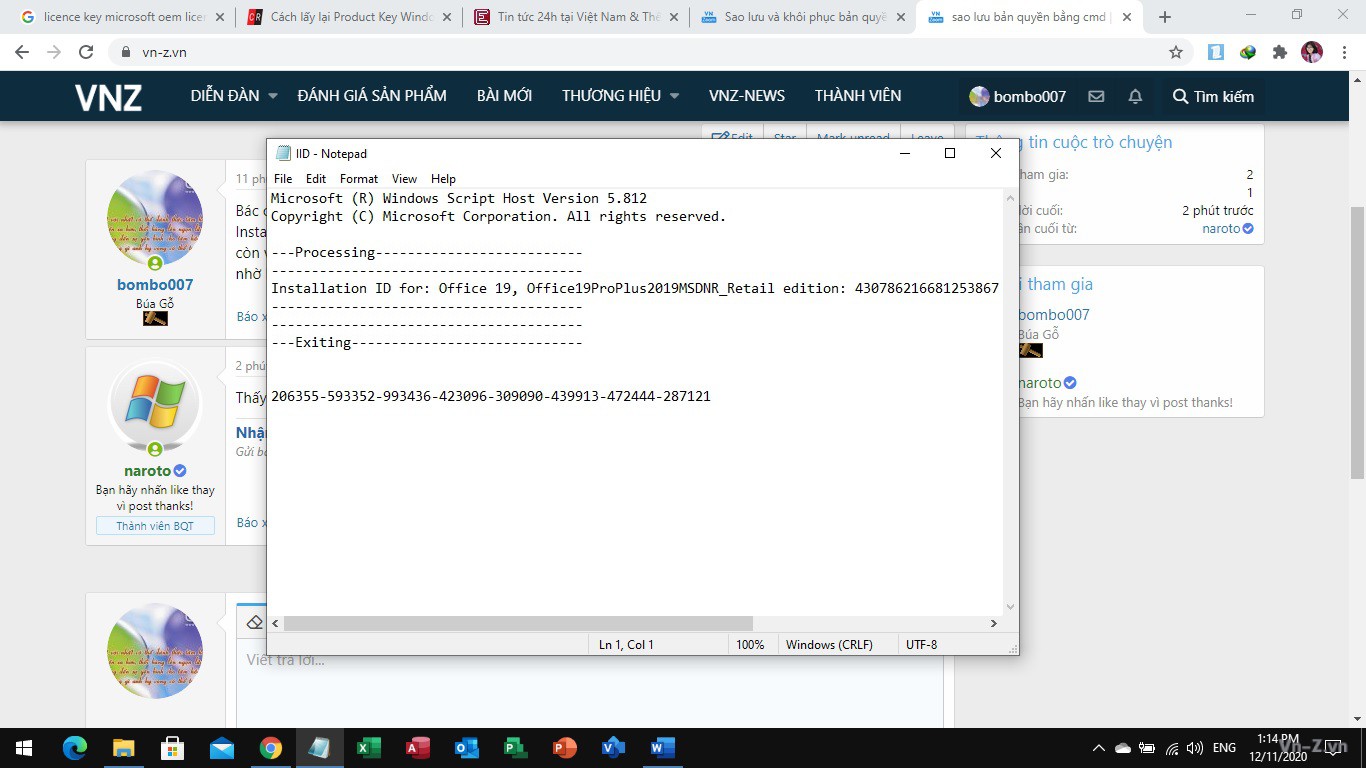The width and height of the screenshot is (1366, 768).
Task: Reload the current page
Action: click(x=86, y=52)
